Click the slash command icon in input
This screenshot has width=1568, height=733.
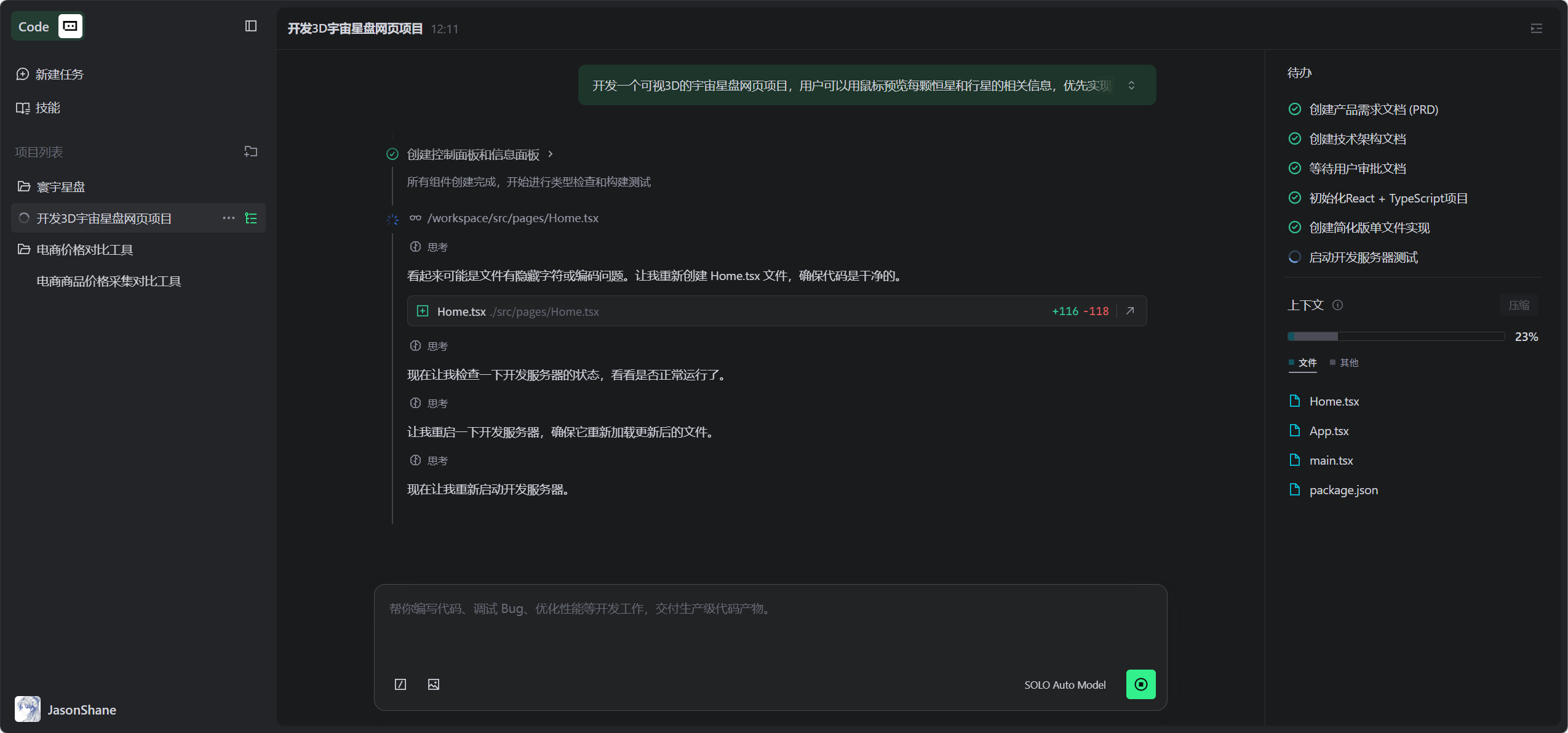pyautogui.click(x=400, y=684)
